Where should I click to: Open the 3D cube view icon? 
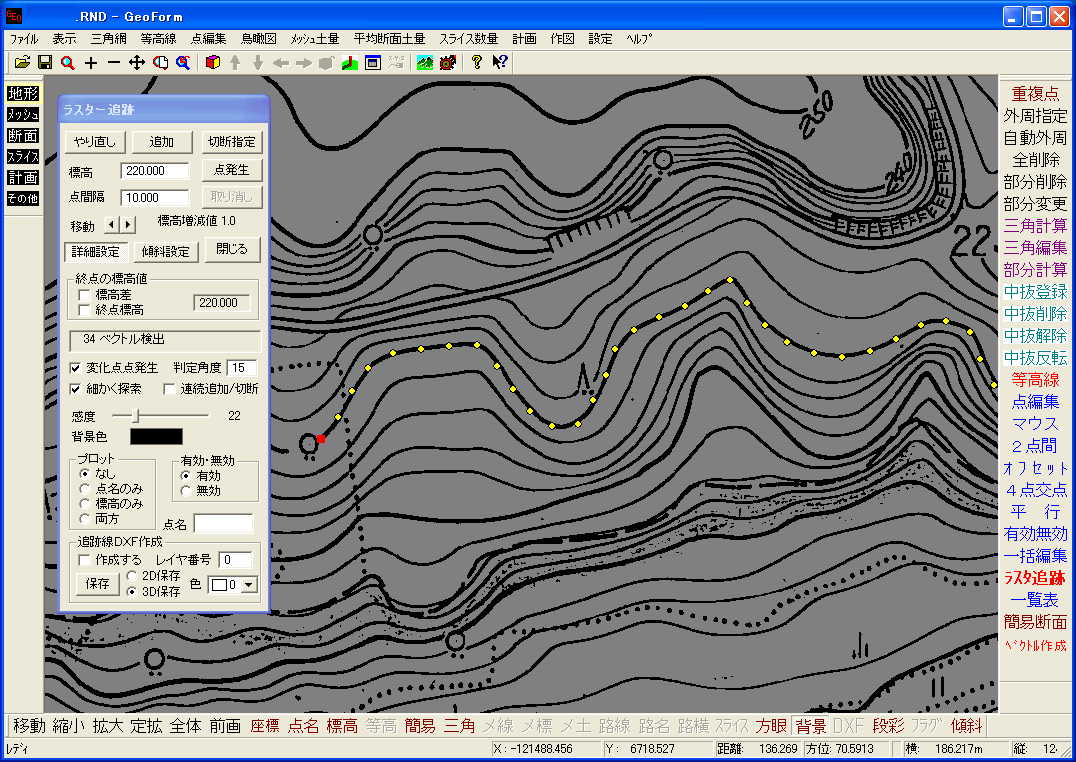tap(213, 62)
